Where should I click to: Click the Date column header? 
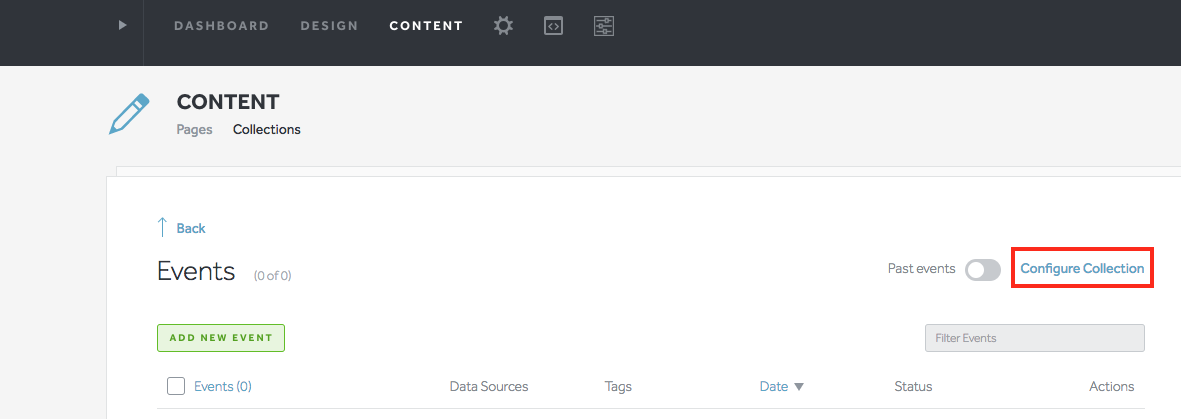[773, 386]
